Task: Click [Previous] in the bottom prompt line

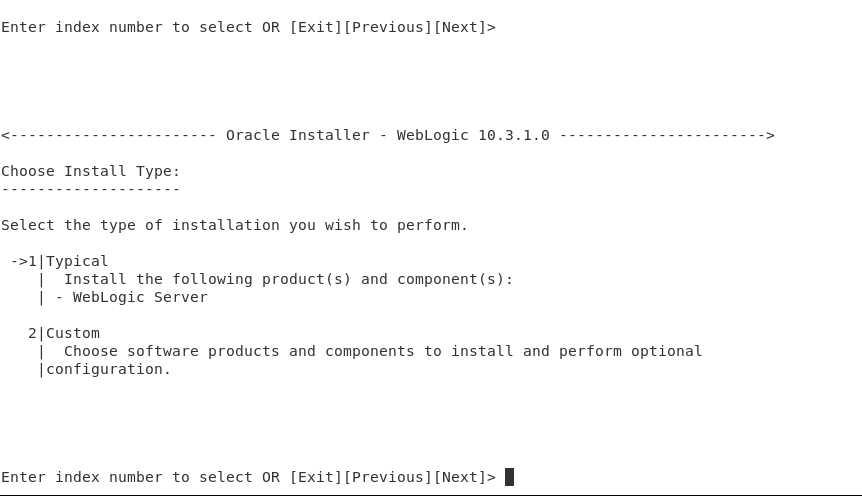Action: (388, 477)
